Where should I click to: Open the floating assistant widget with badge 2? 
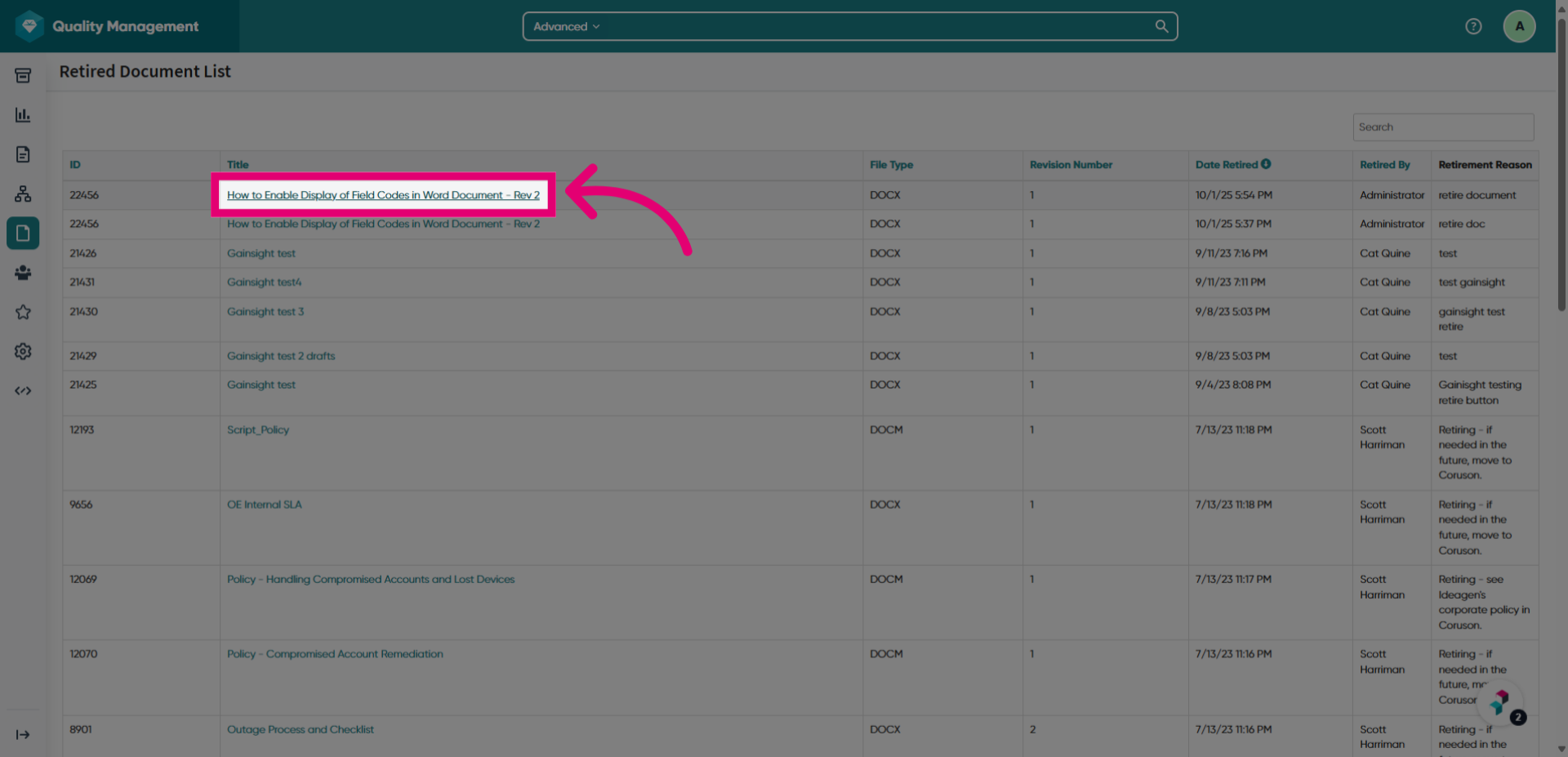coord(1501,703)
